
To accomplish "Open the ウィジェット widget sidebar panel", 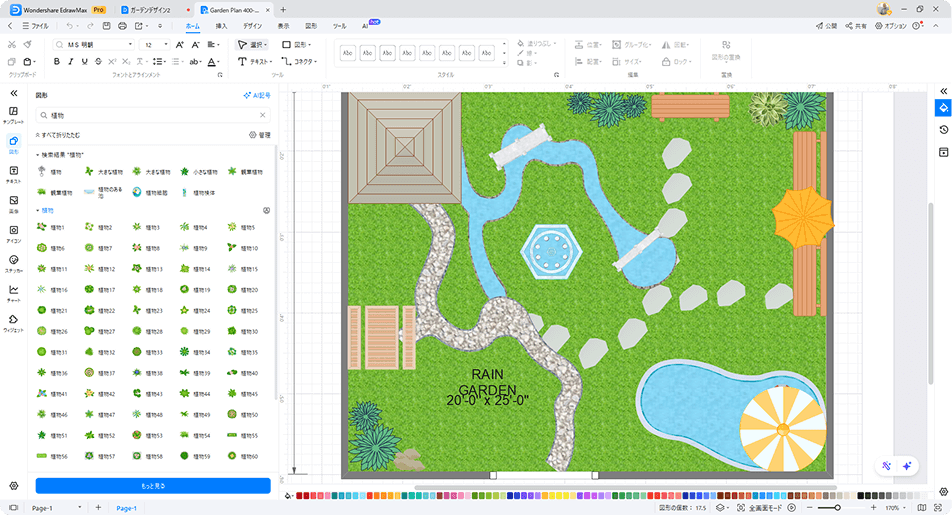I will tap(13, 322).
